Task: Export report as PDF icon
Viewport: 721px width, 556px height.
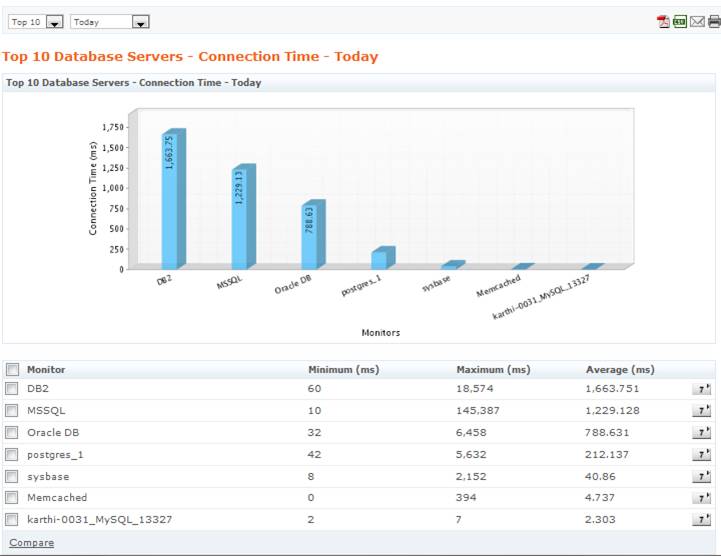Action: click(x=663, y=22)
